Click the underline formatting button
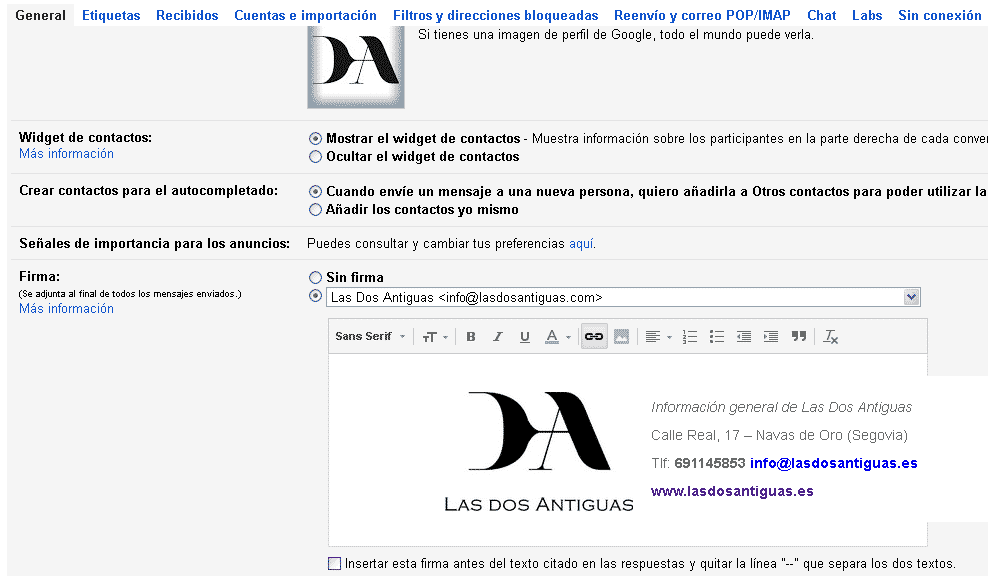Screen dimensions: 988x576 pos(524,337)
